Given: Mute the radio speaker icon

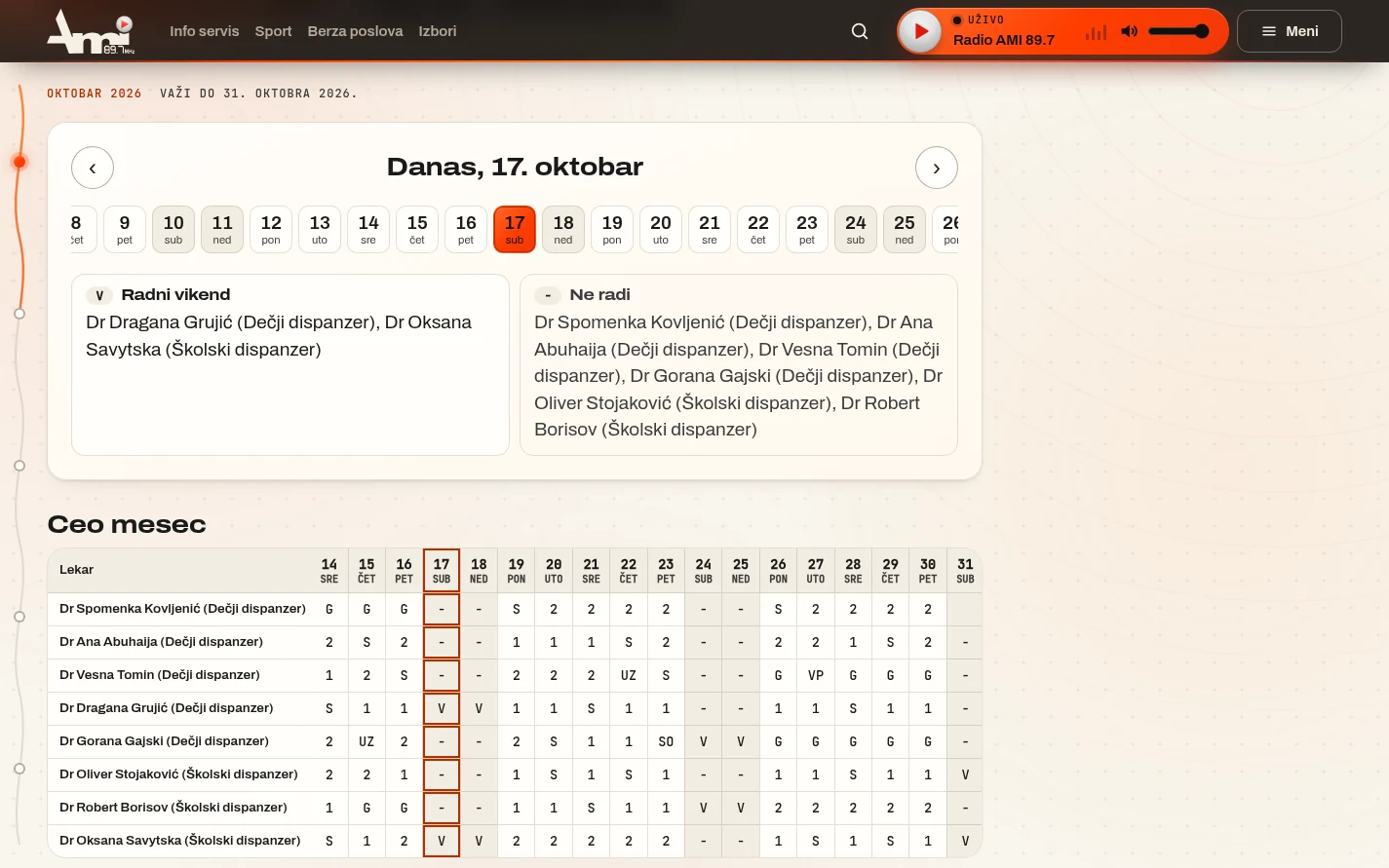Looking at the screenshot, I should pyautogui.click(x=1130, y=31).
